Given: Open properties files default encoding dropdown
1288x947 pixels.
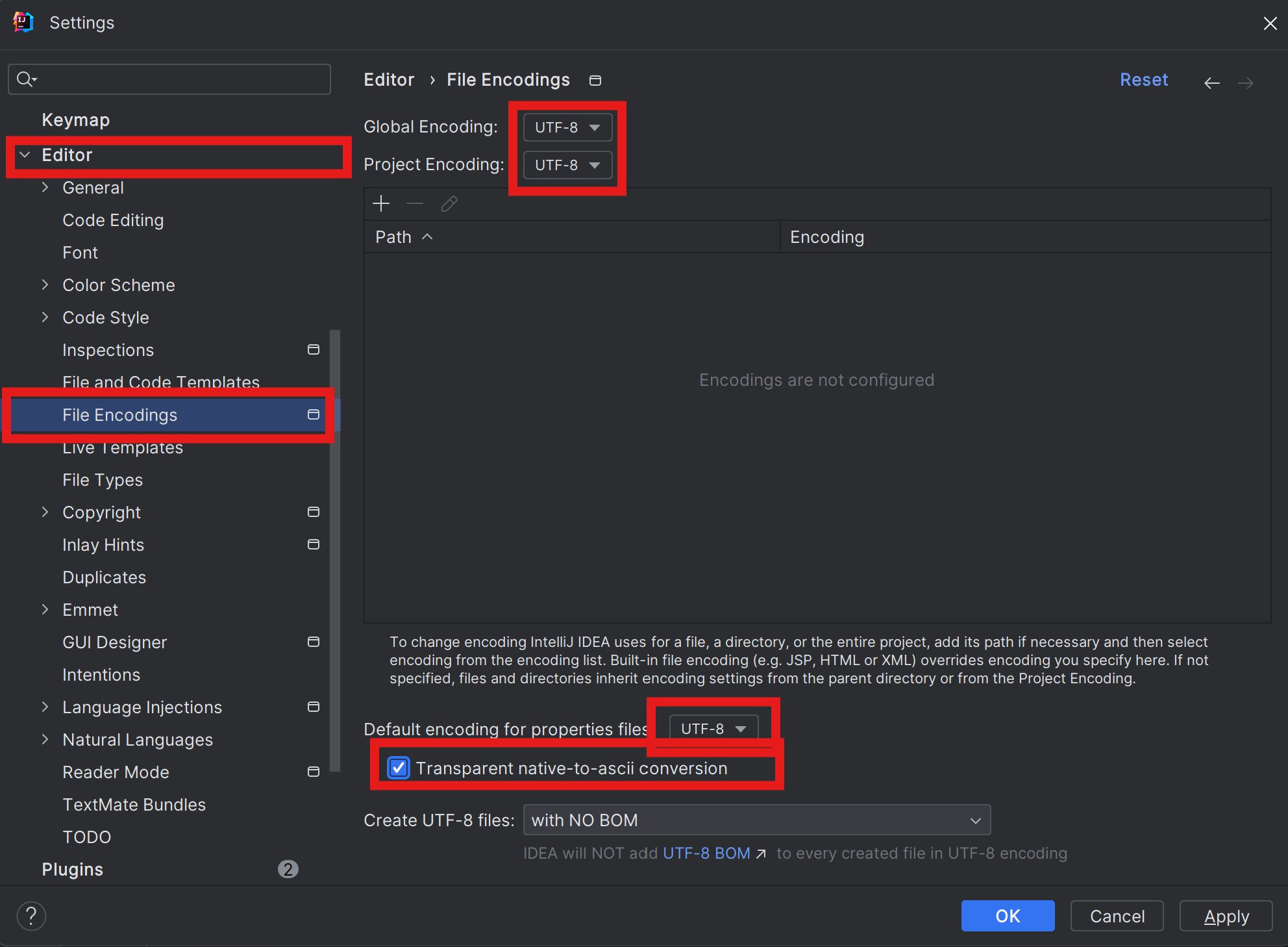Looking at the screenshot, I should click(713, 729).
